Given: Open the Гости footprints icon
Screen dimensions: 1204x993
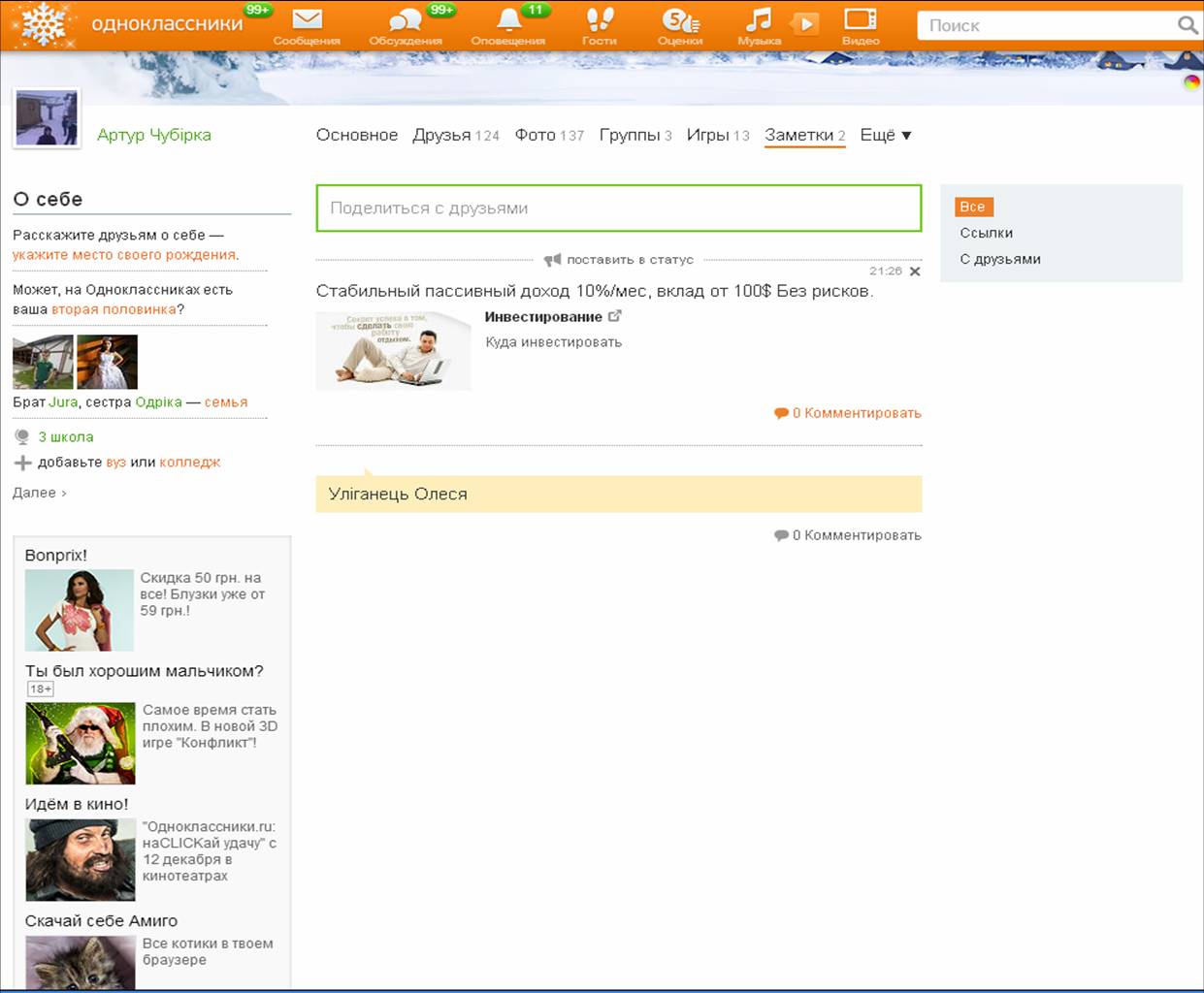Looking at the screenshot, I should (600, 19).
